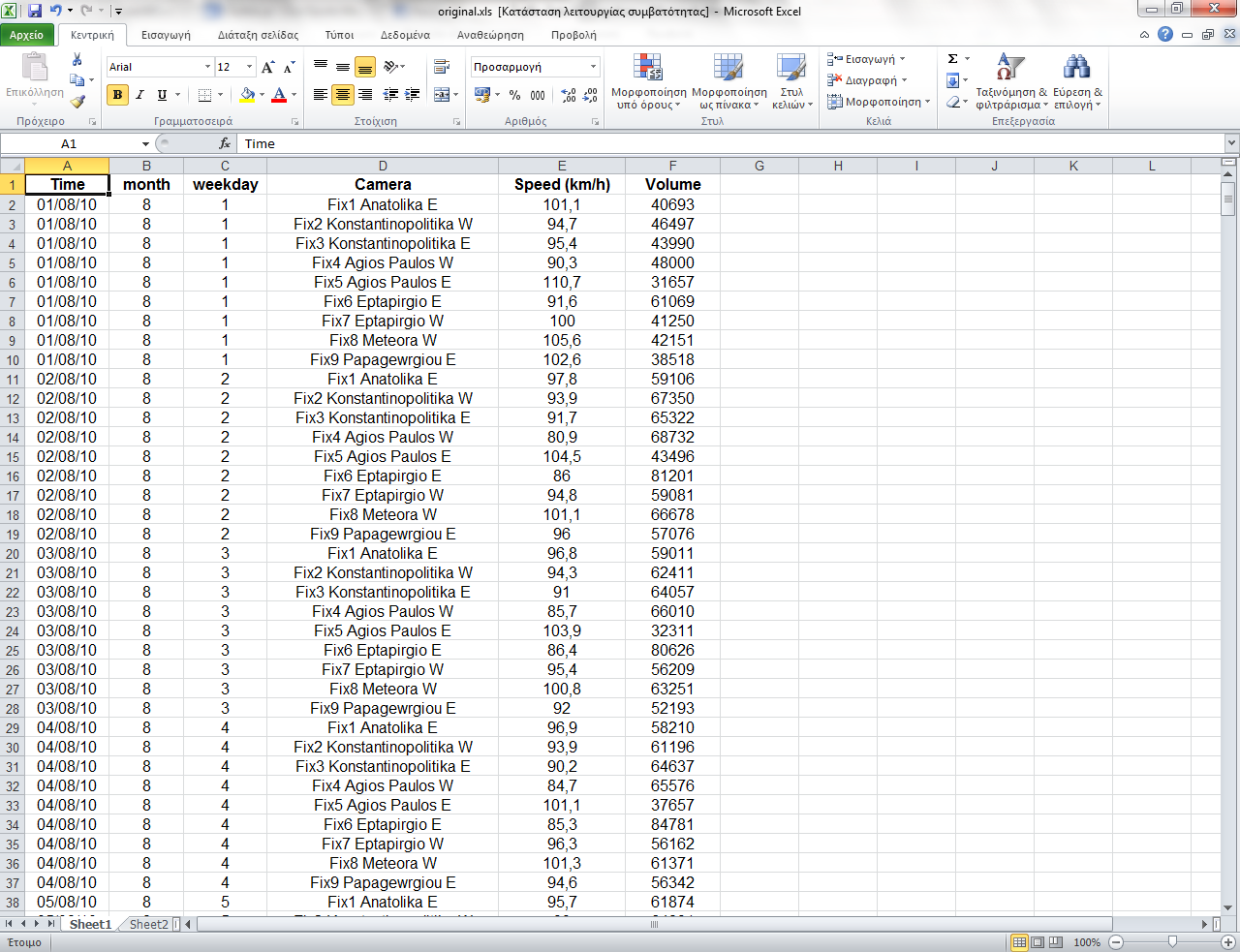Click Μορφοποίηση format cells button
The width and height of the screenshot is (1240, 952).
[x=879, y=102]
